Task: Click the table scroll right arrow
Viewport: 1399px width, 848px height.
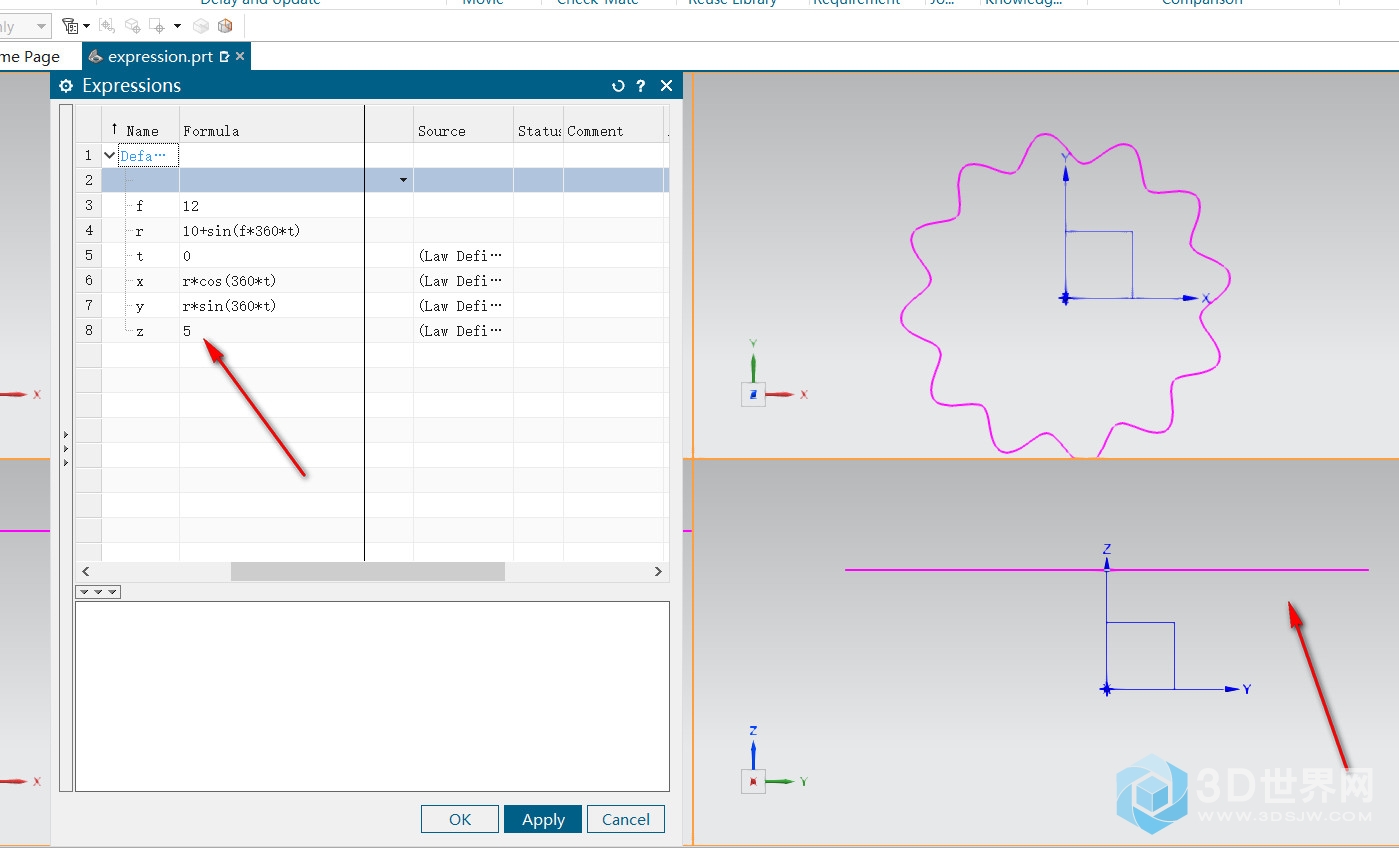Action: pos(658,571)
